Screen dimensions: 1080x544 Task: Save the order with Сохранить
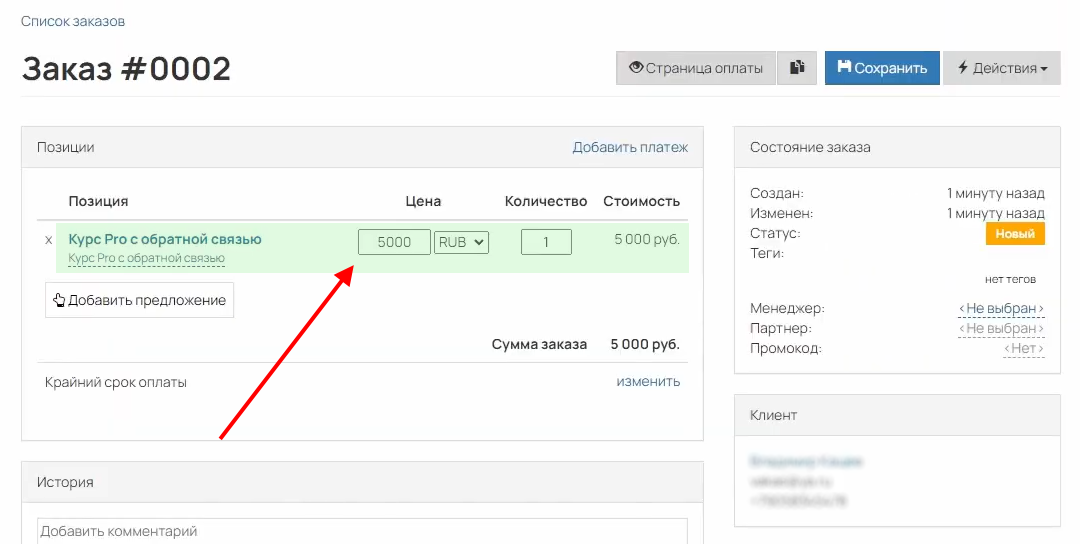coord(882,68)
